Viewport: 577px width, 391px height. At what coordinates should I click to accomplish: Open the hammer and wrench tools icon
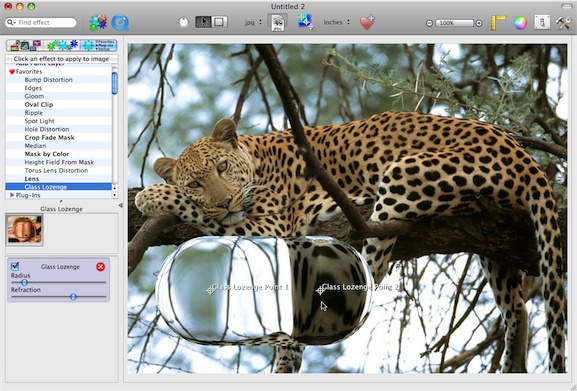[563, 22]
